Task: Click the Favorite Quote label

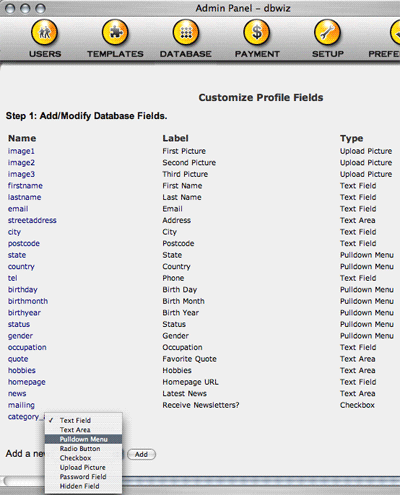Action: [189, 359]
